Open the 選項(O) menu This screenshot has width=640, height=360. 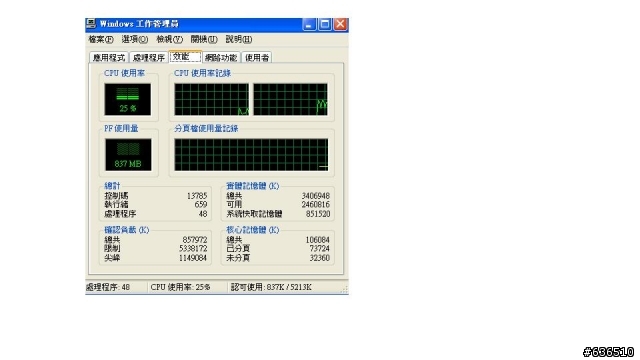point(135,39)
